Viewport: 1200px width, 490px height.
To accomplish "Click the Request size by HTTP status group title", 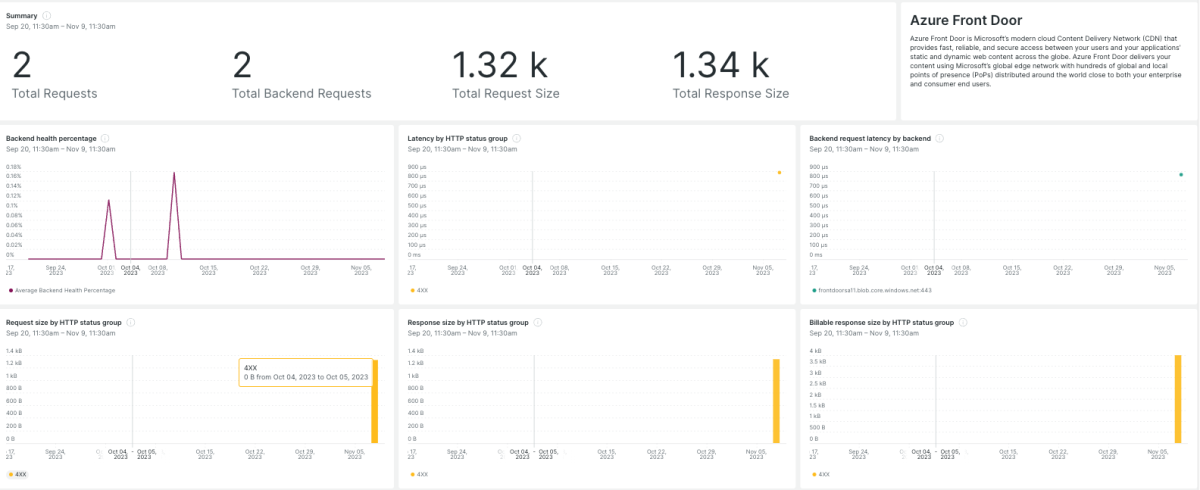I will pyautogui.click(x=64, y=322).
